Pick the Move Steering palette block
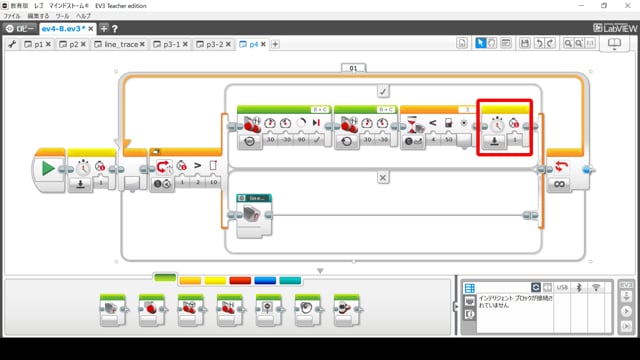Image resolution: width=640 pixels, height=360 pixels. (191, 310)
